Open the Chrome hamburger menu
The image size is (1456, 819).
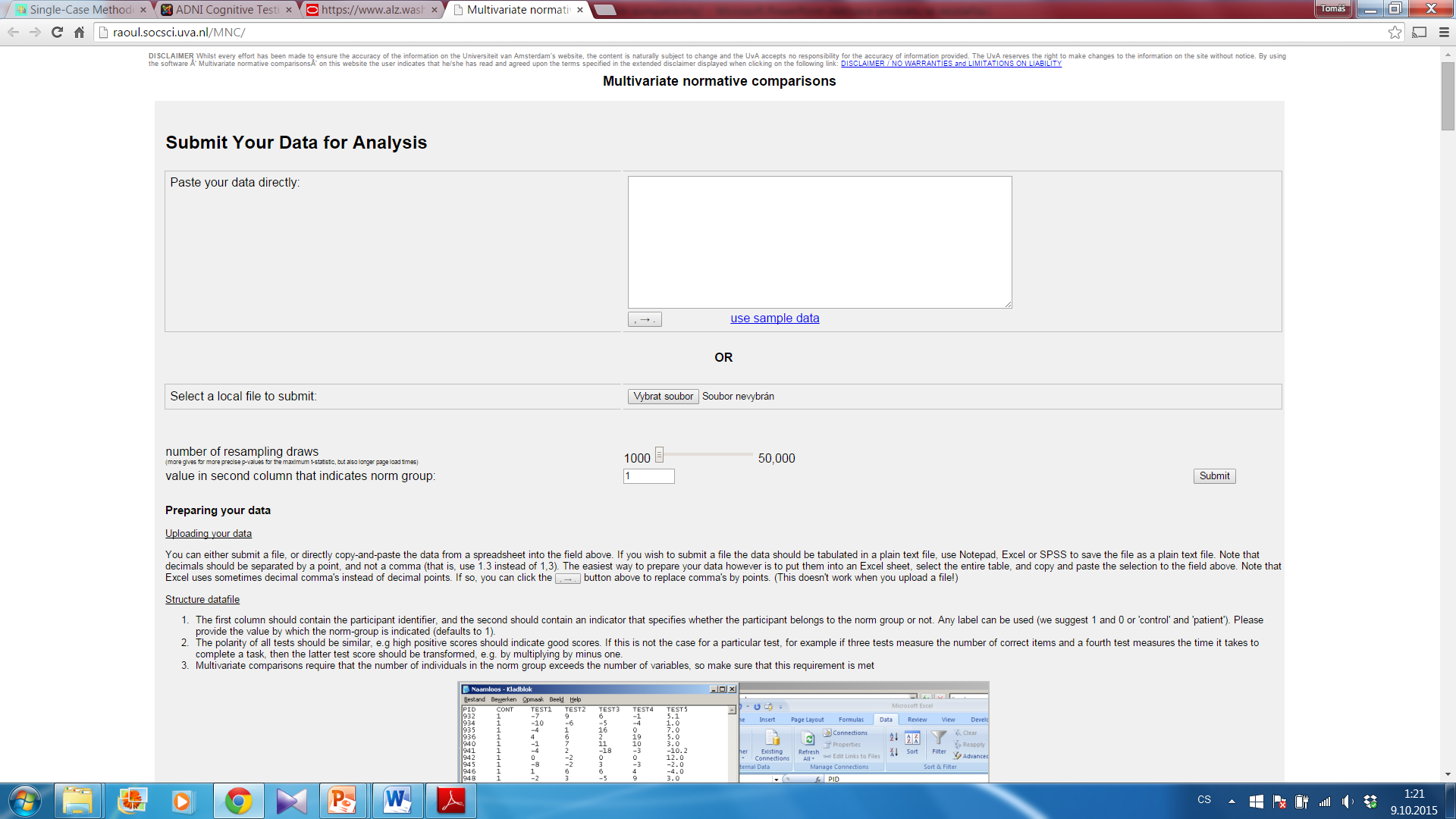click(1444, 32)
